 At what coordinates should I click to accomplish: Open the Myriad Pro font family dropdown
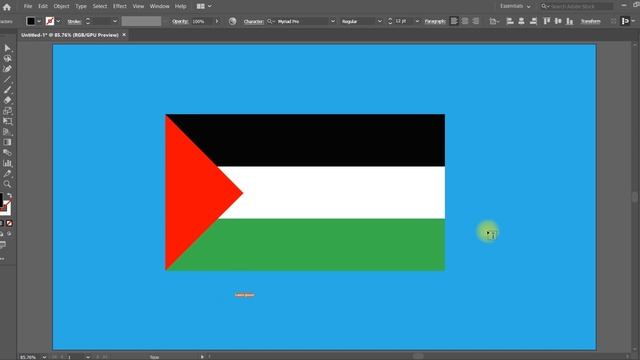click(333, 21)
